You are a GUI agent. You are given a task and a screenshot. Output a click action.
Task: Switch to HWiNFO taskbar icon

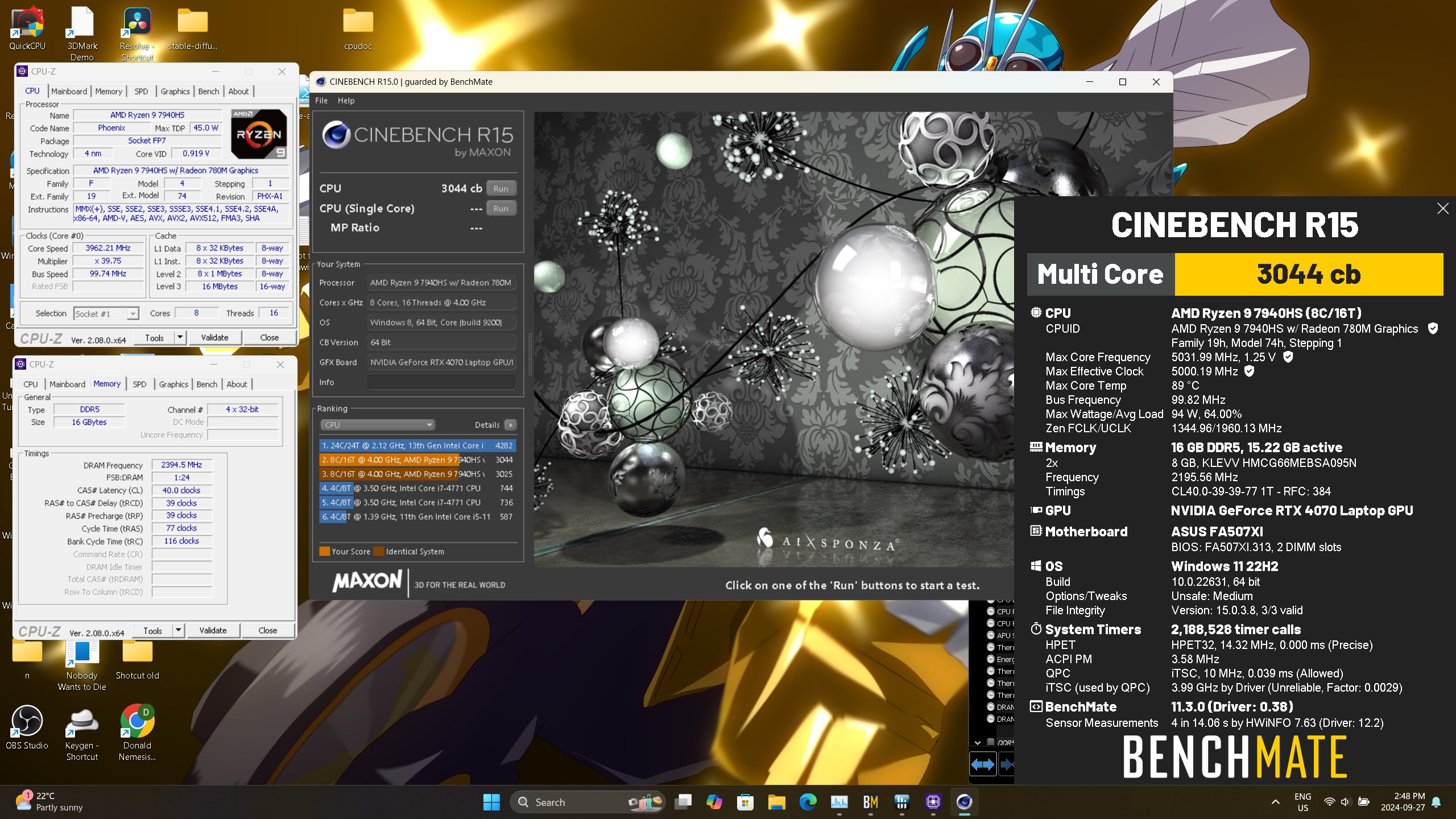coord(901,802)
